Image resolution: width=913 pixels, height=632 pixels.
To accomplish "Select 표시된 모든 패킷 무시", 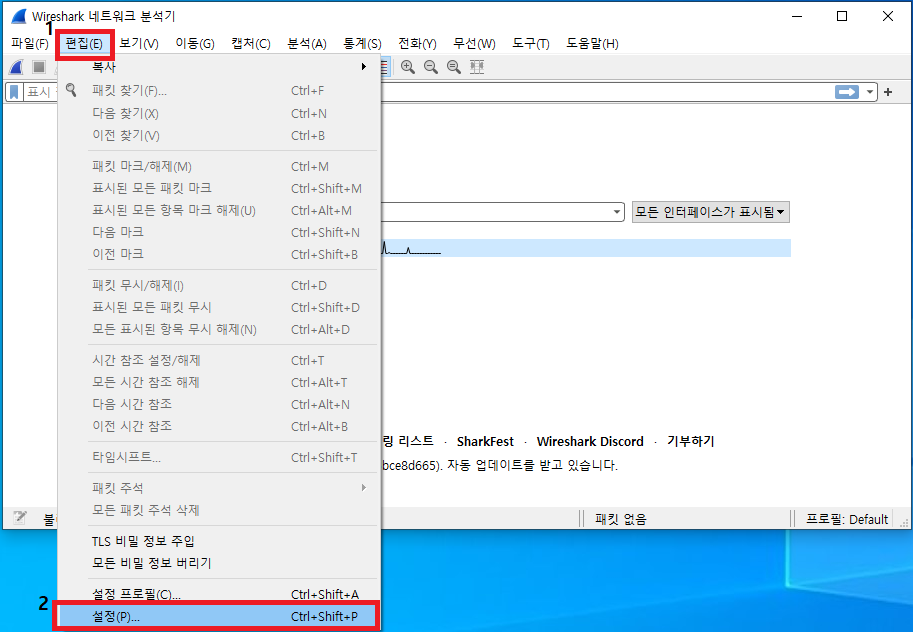I will pyautogui.click(x=219, y=307).
